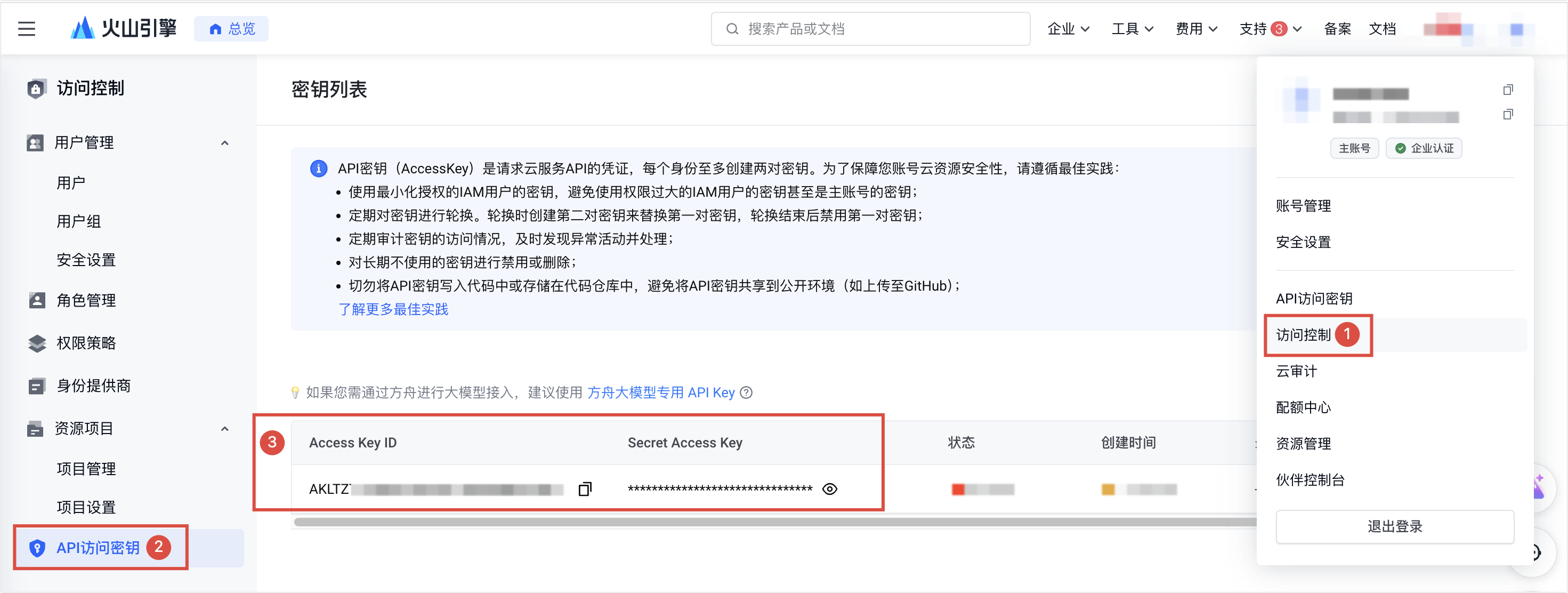Click the help question mark after API Key

(x=746, y=392)
